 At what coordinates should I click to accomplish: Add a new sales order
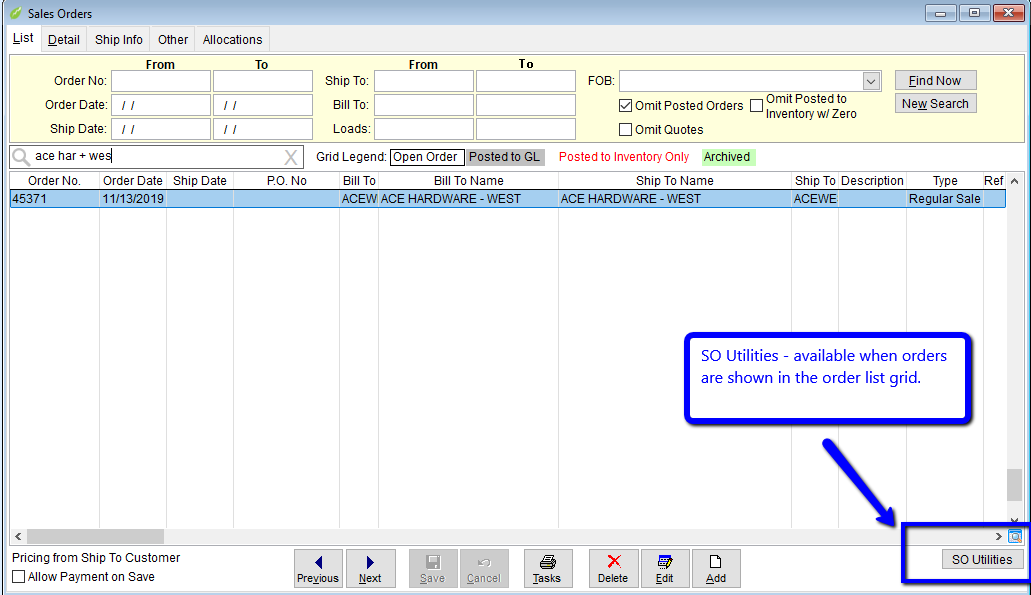click(x=716, y=568)
